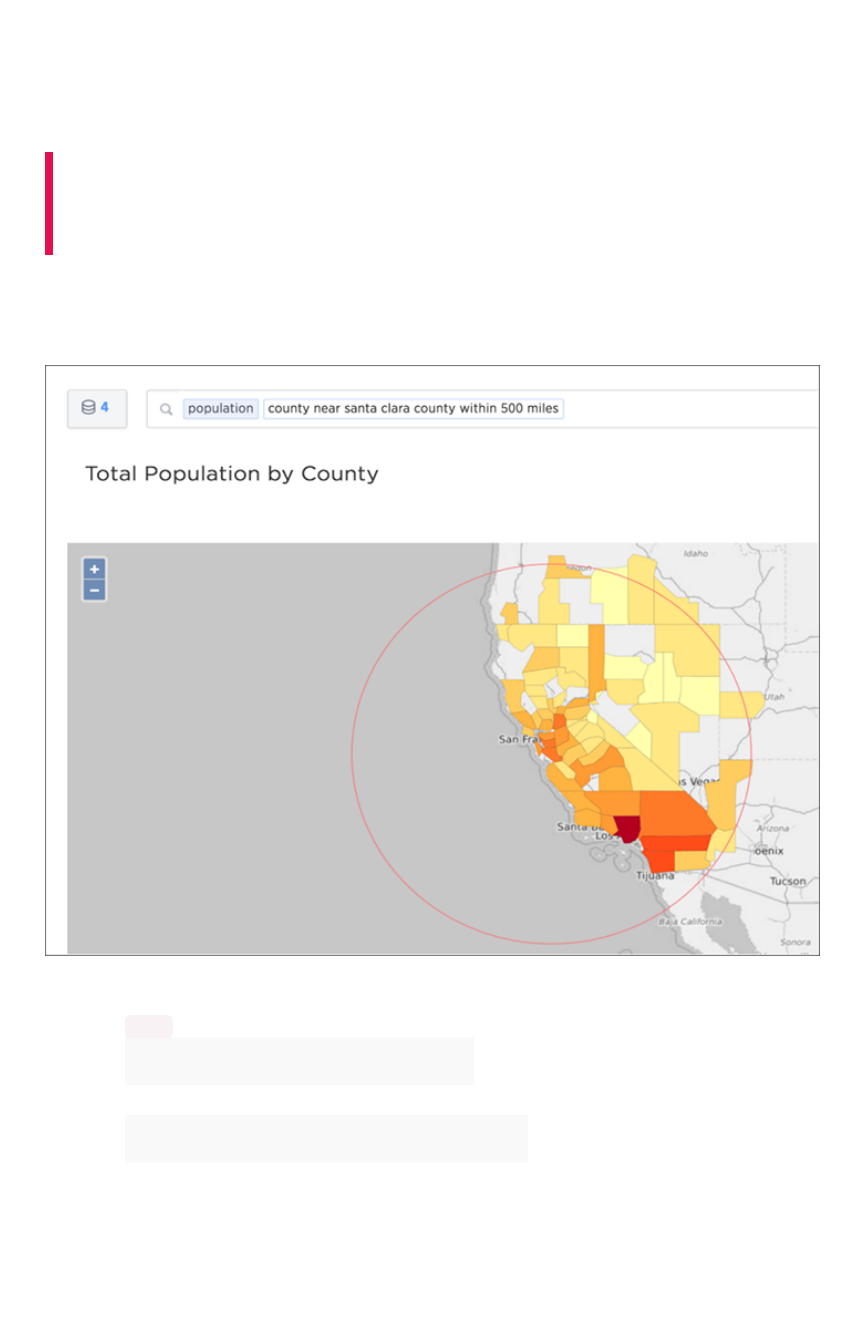This screenshot has width=864, height=1344.
Task: Click the tall narrow orange northern county
Action: click(596, 656)
